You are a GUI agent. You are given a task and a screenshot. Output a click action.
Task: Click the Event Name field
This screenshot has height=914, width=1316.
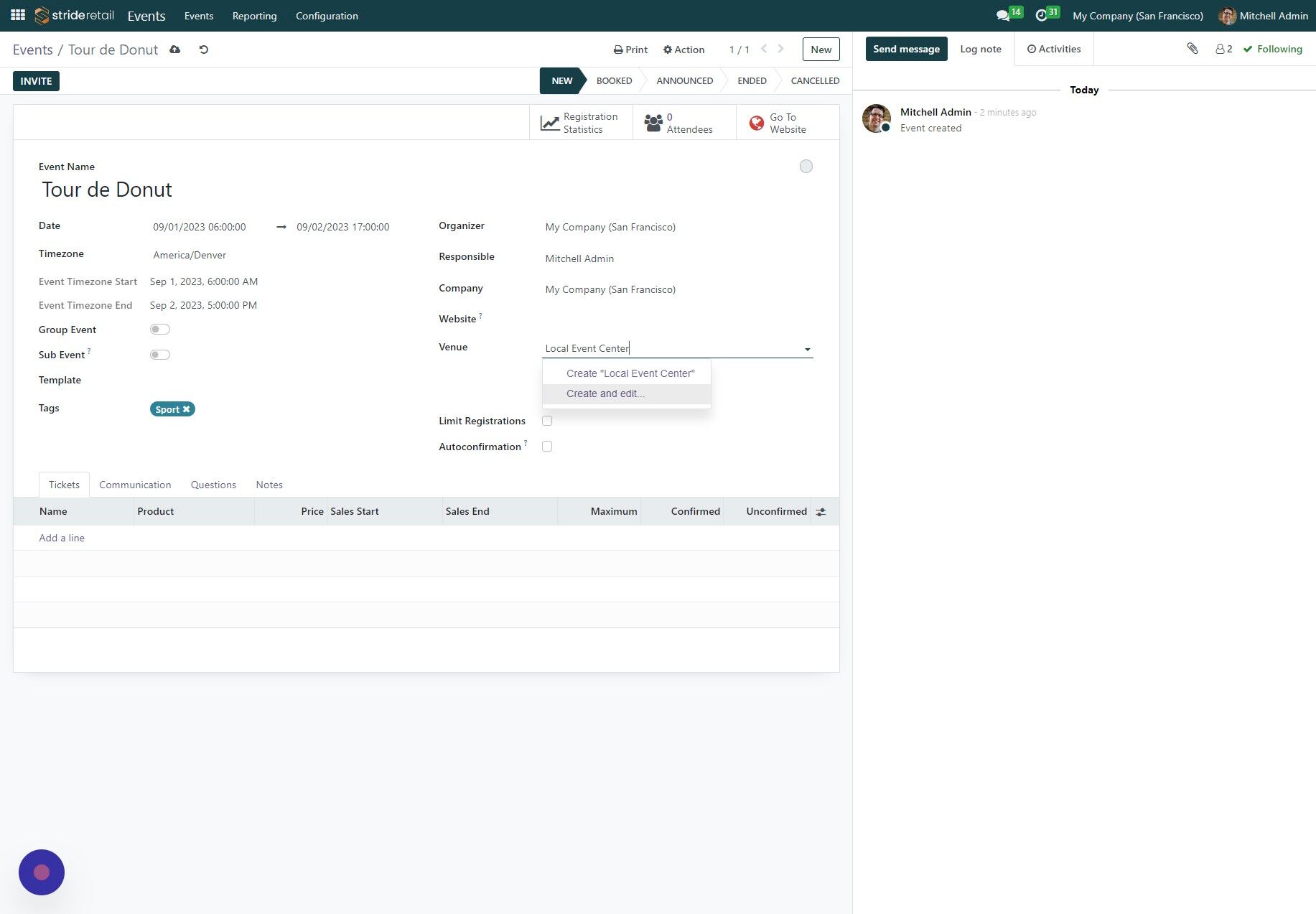click(x=412, y=190)
